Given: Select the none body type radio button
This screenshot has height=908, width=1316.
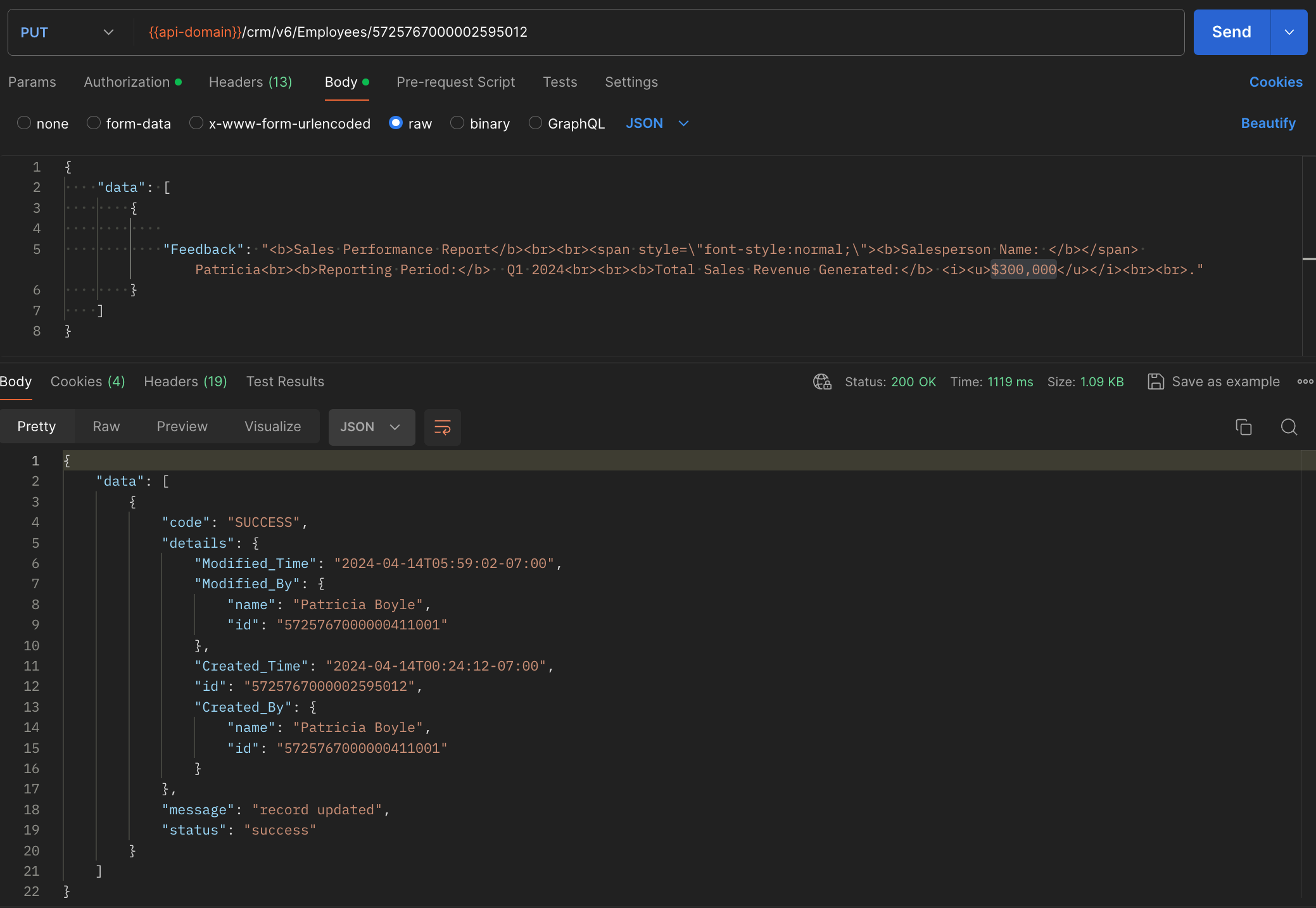Looking at the screenshot, I should tap(24, 123).
